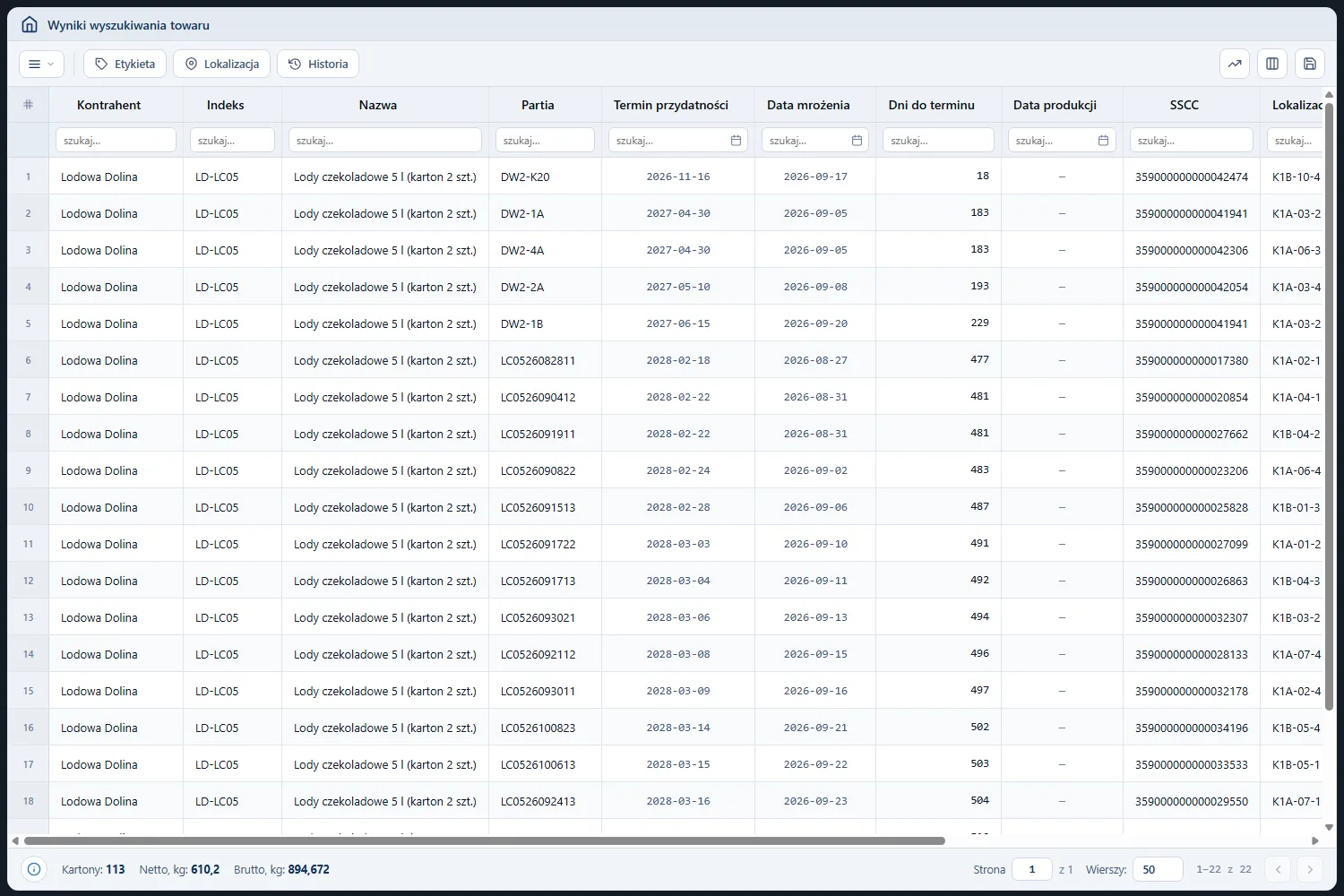This screenshot has height=896, width=1344.
Task: Click the info icon in footer
Action: coord(34,869)
